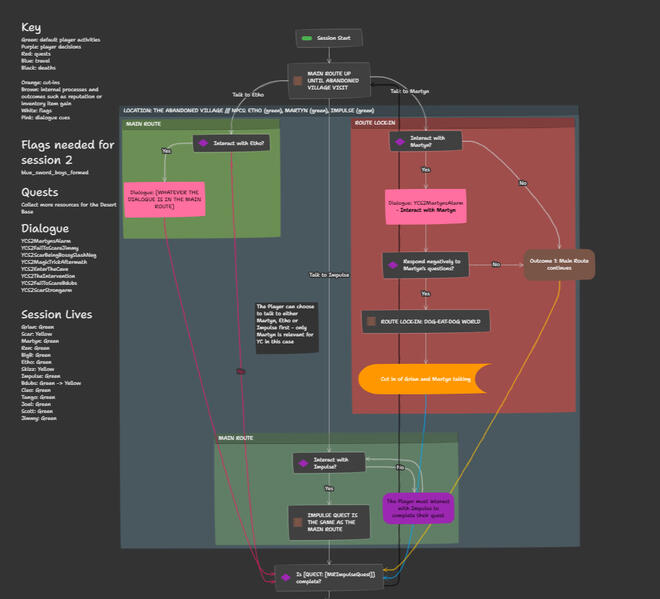Click the 'Talk to Impulse' edge label
Image resolution: width=660 pixels, height=599 pixels.
coord(329,275)
